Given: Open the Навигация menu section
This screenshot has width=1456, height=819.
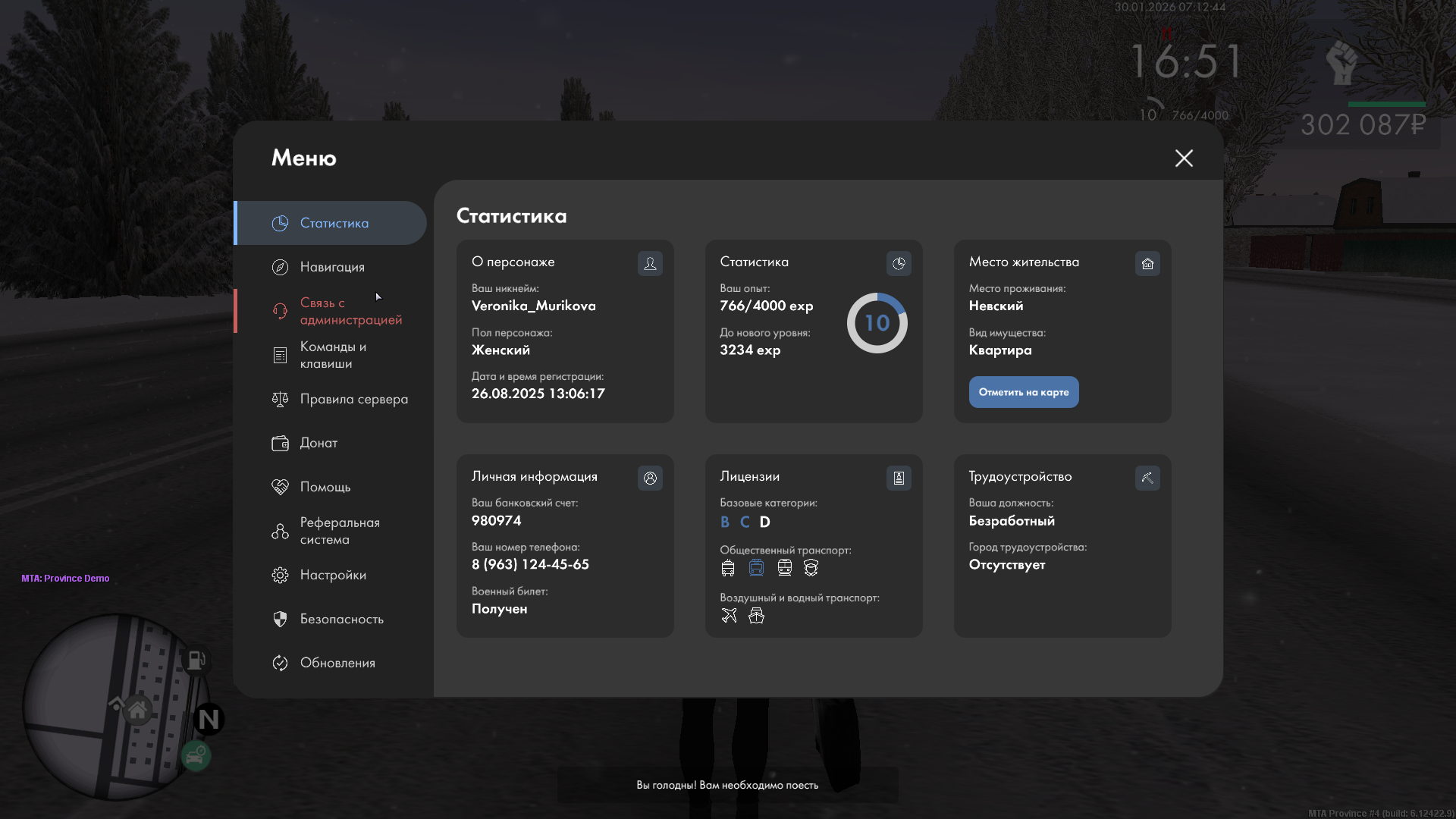Looking at the screenshot, I should point(332,267).
